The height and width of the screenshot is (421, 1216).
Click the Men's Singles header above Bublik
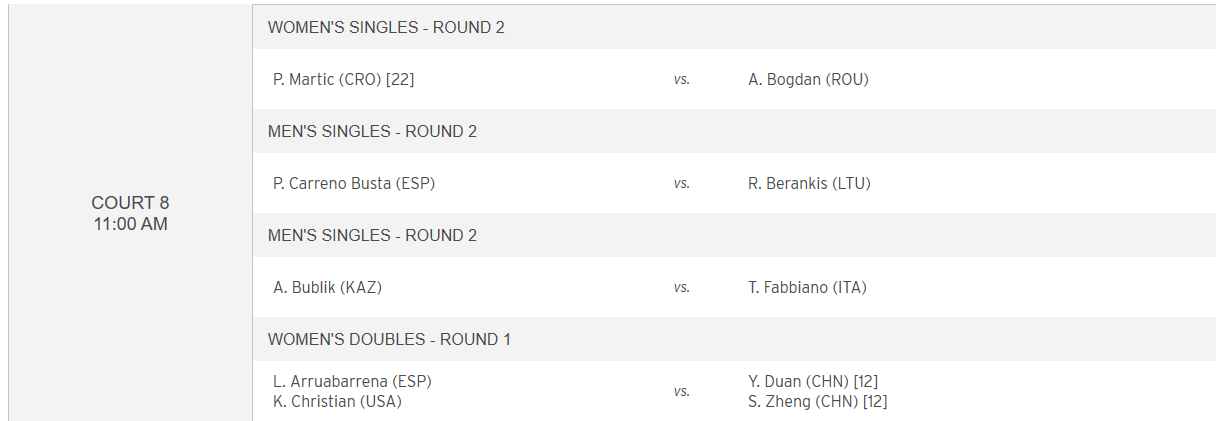[x=372, y=236]
